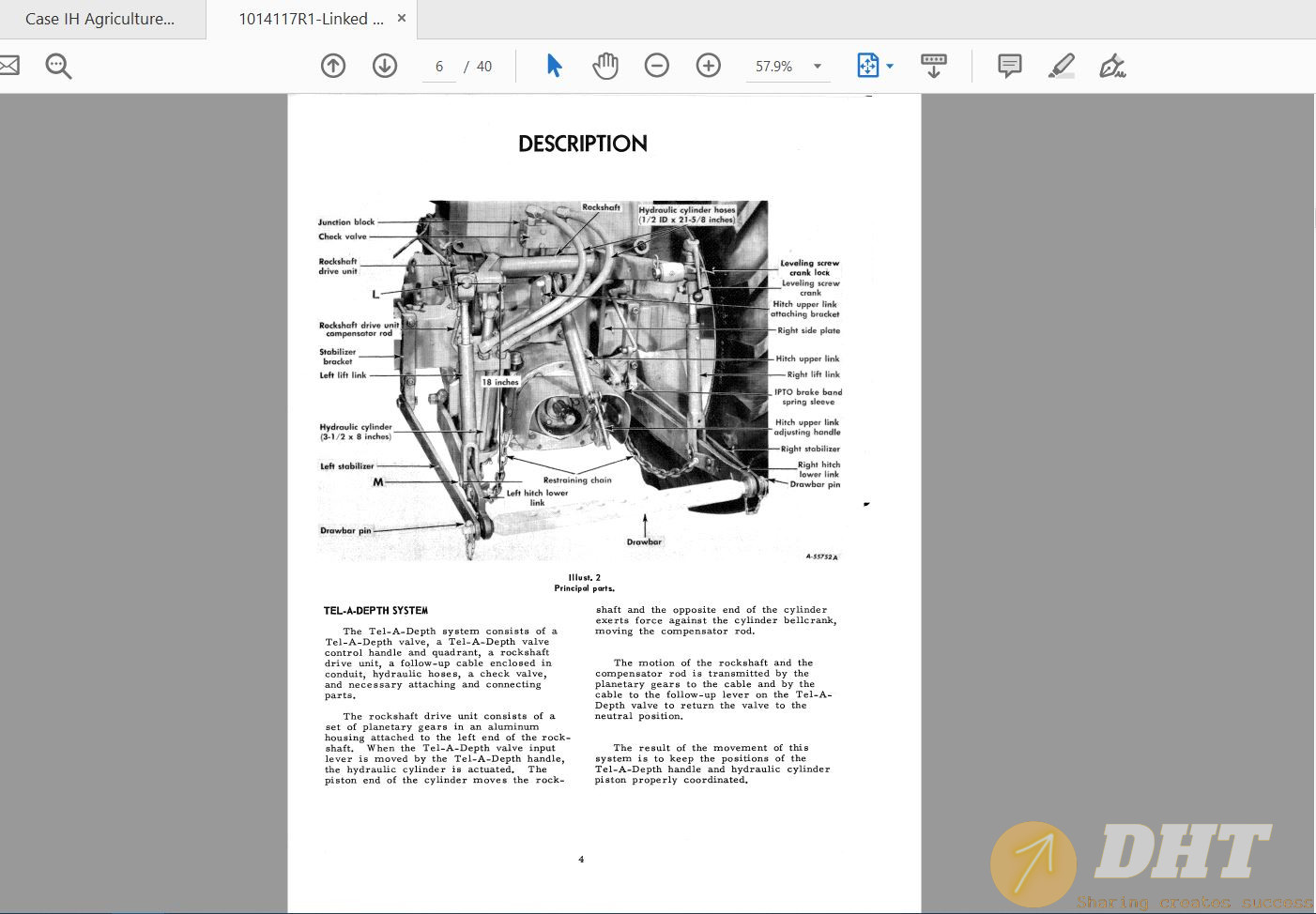Click the scrolling mode keyboard icon
The image size is (1316, 914).
[934, 66]
